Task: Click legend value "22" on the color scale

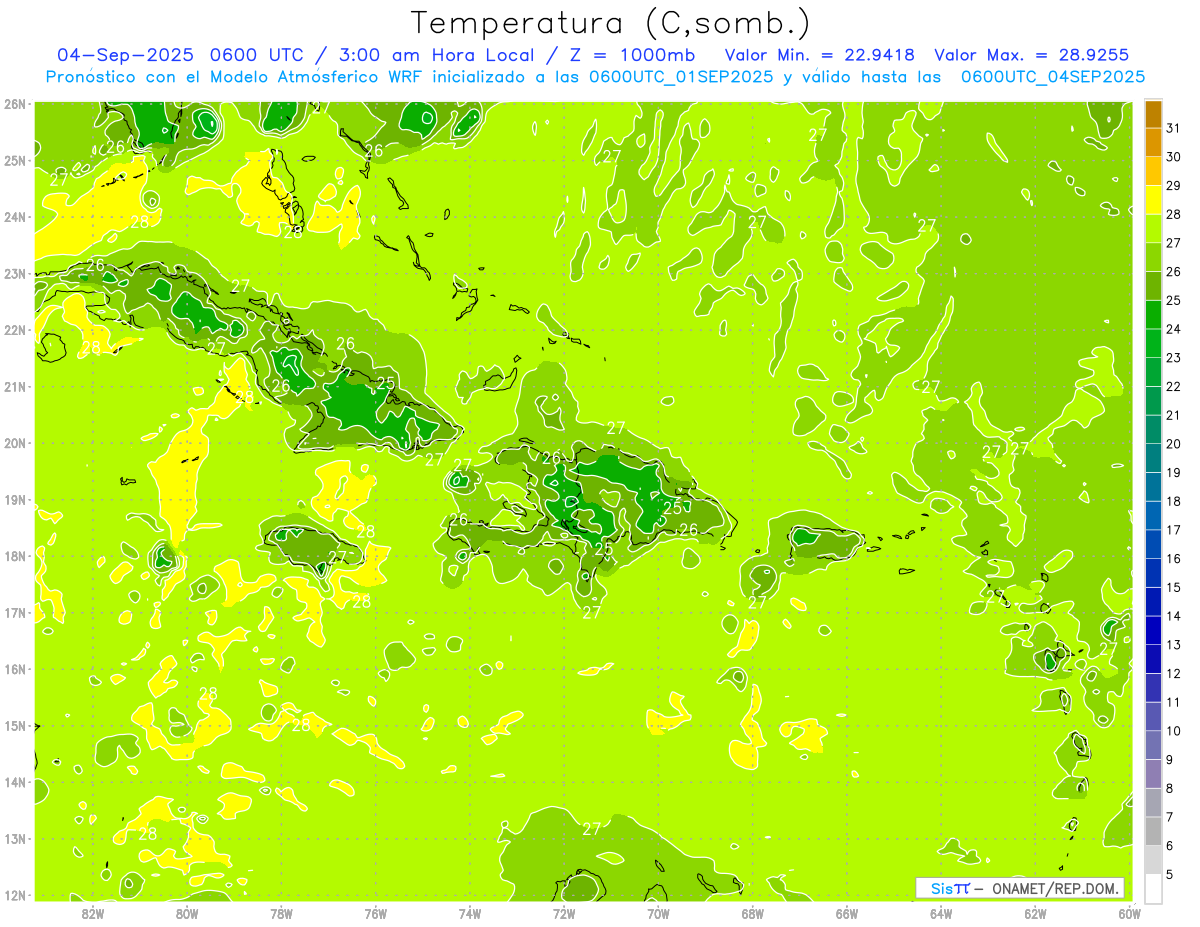Action: point(1173,387)
